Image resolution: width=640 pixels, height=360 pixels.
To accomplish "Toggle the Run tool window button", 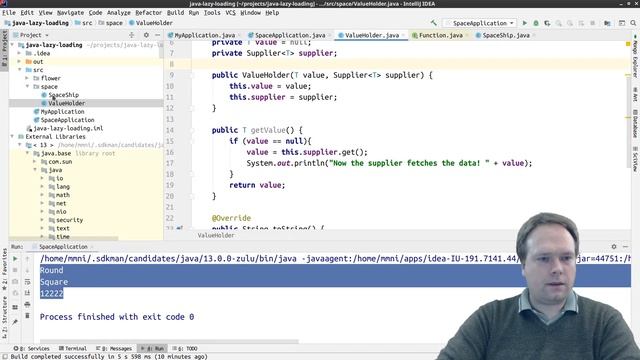I will [152, 349].
